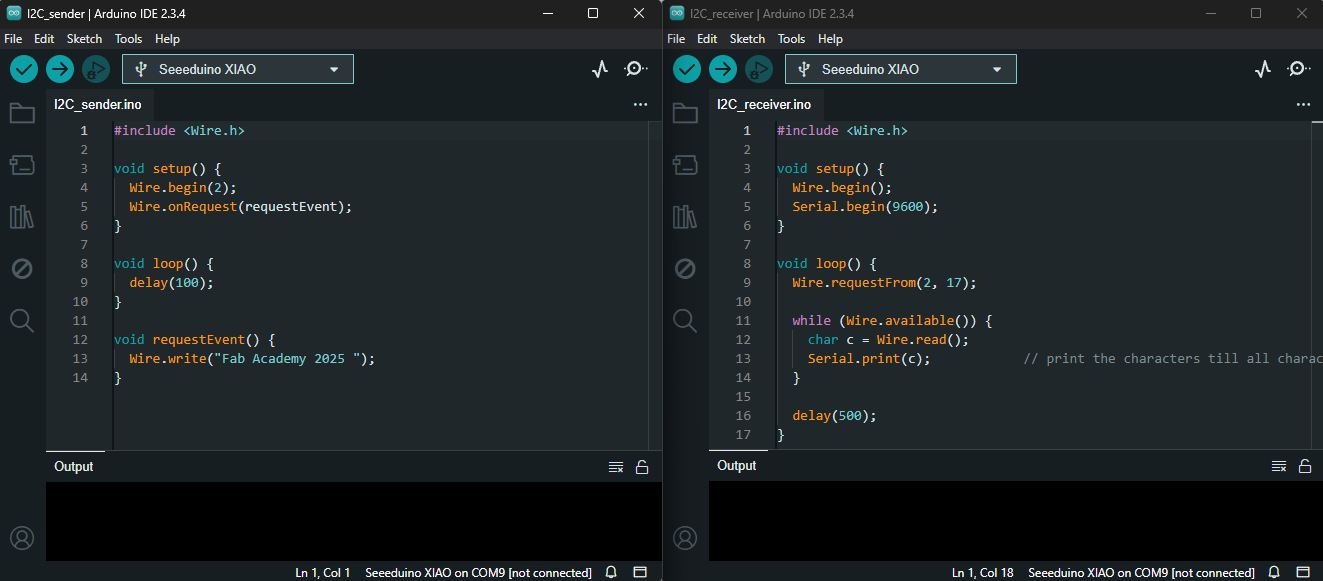This screenshot has width=1323, height=581.
Task: Open Sketch menu in I2C_receiver window
Action: point(747,39)
